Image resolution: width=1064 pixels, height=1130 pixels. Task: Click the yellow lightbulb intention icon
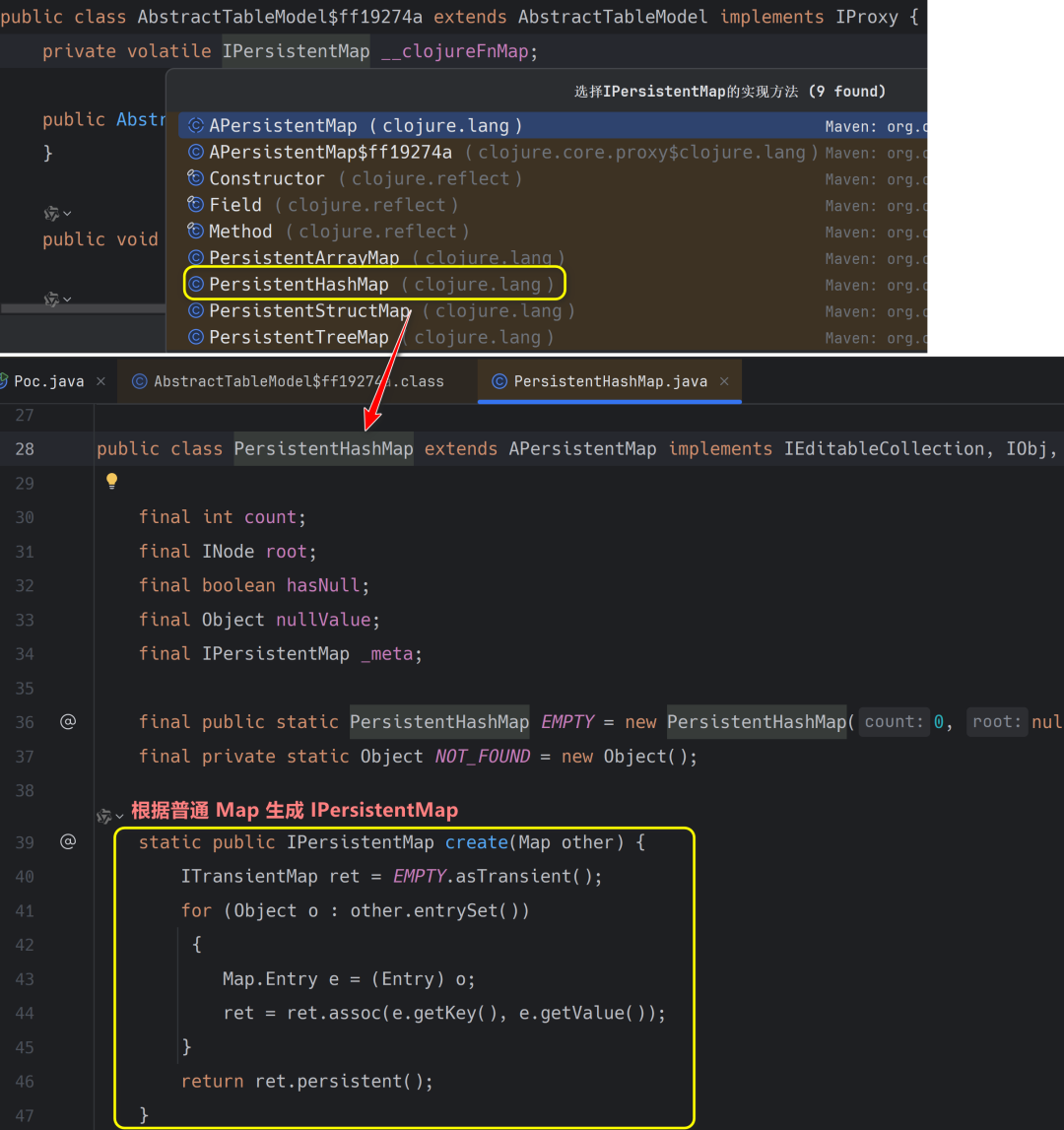tap(111, 482)
